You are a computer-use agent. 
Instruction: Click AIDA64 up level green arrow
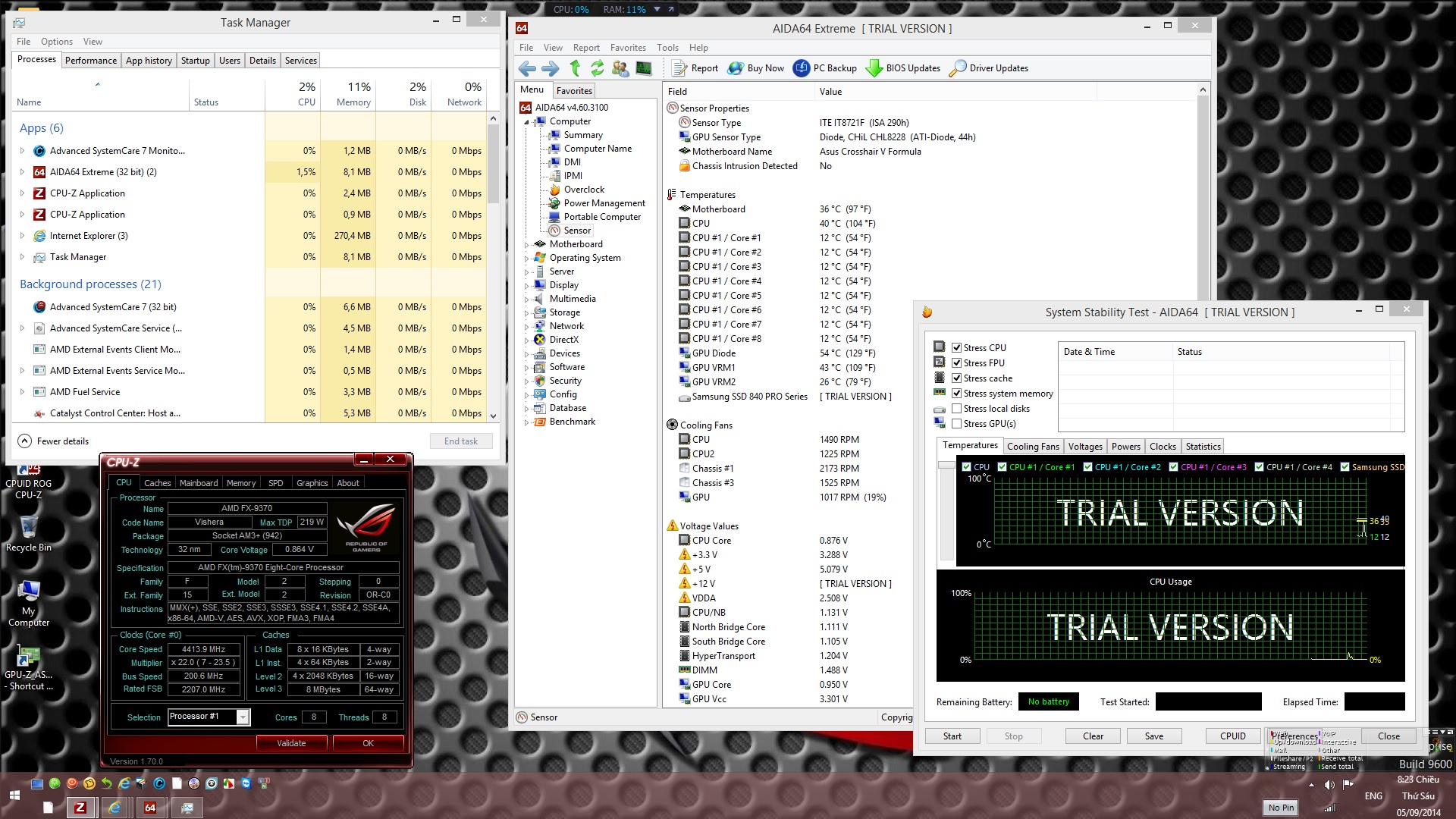pyautogui.click(x=575, y=68)
